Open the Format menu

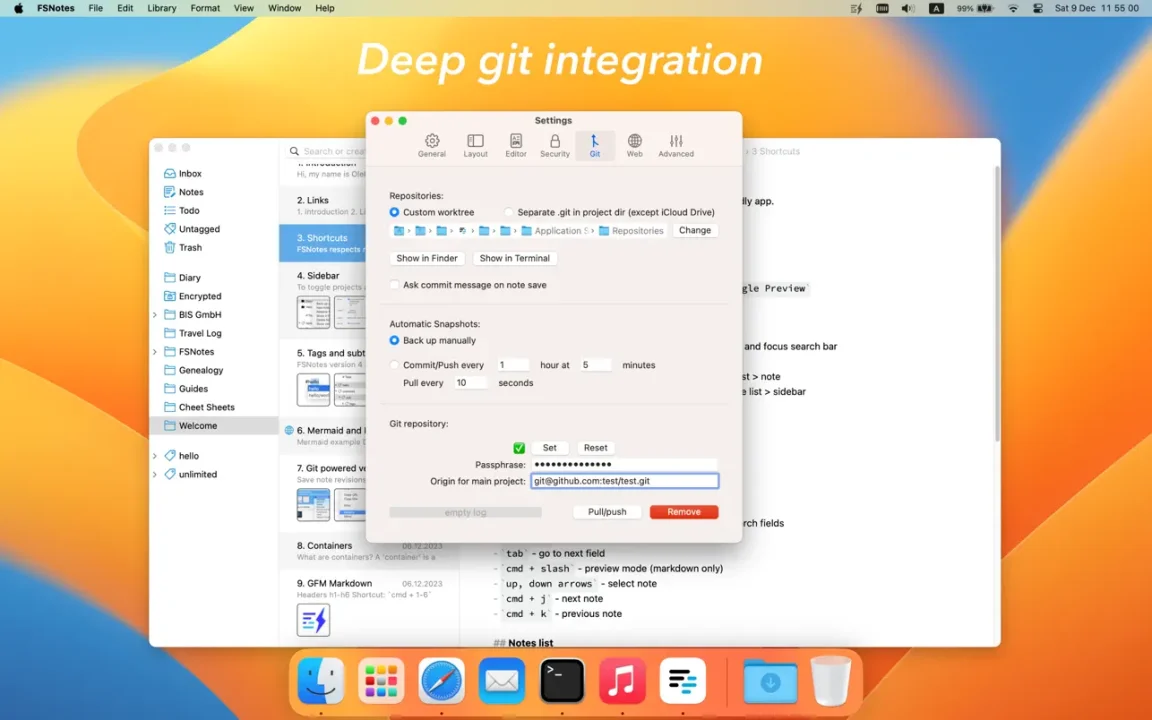click(x=205, y=8)
